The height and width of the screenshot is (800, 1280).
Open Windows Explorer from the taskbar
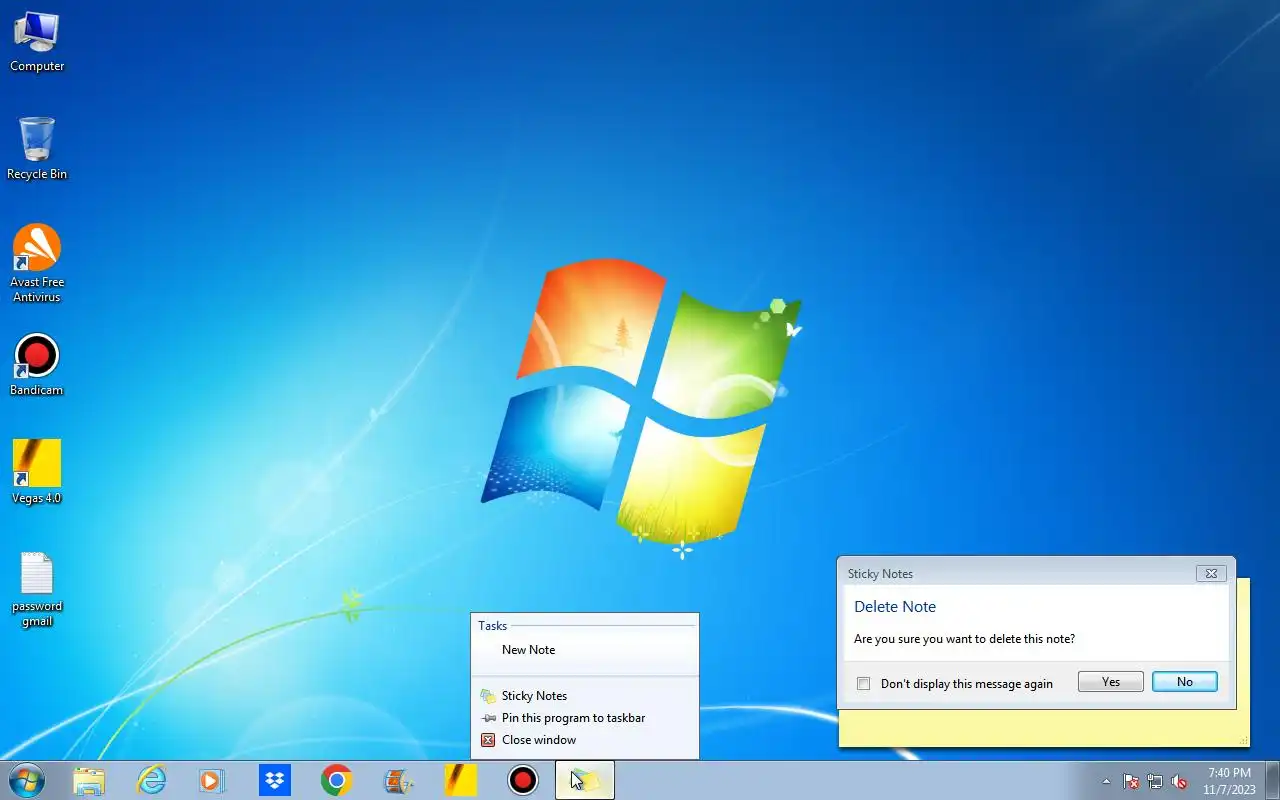(89, 780)
